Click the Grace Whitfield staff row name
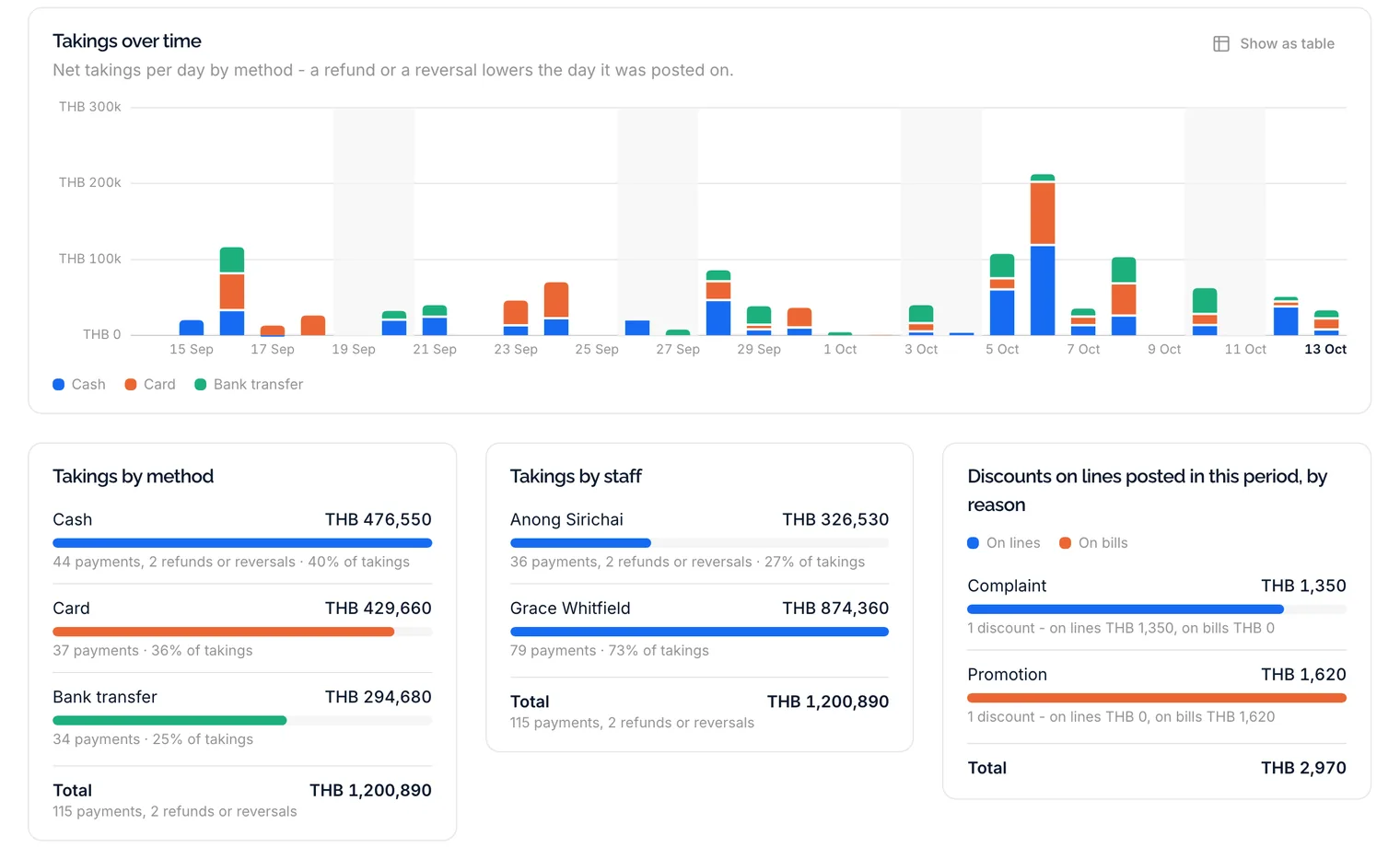 (x=570, y=609)
